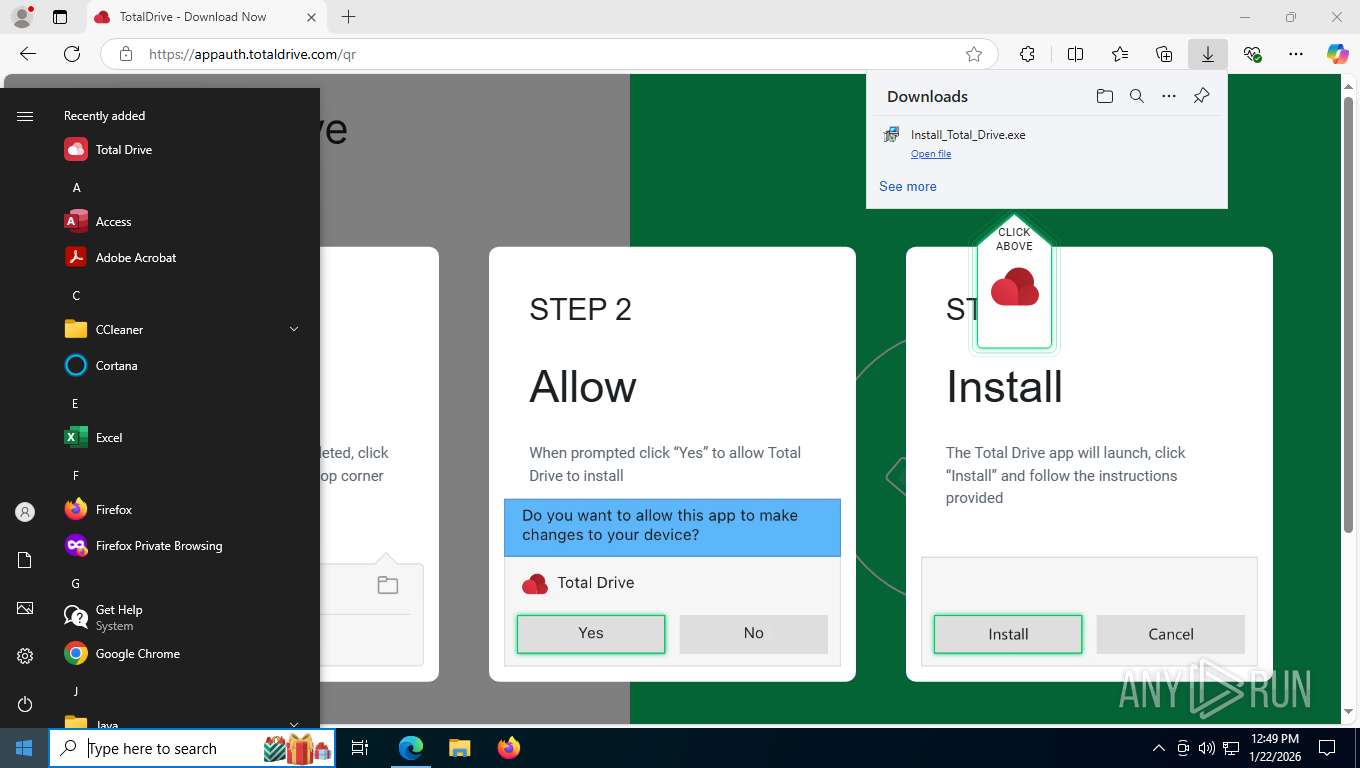Open the volume control in tray

click(1207, 748)
